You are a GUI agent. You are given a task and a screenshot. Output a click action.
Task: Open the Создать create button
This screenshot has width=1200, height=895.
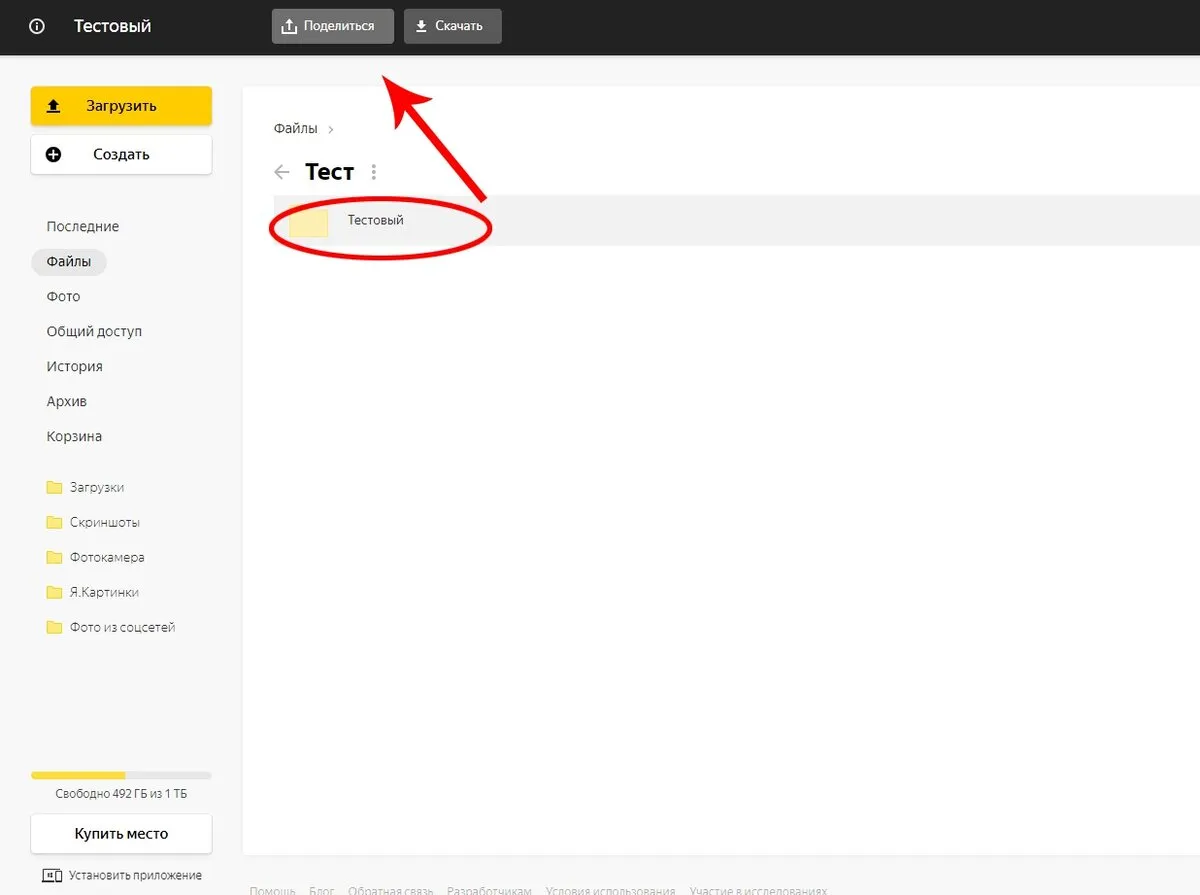coord(121,154)
